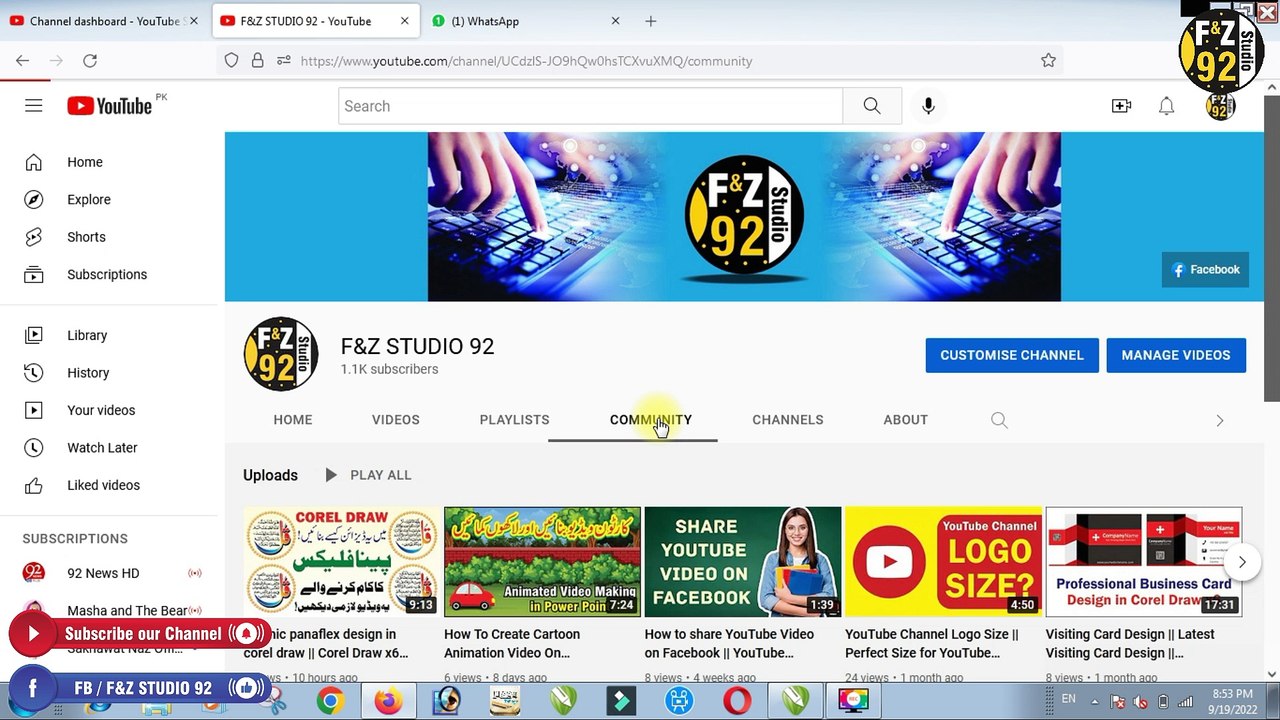Screen dimensions: 1280x720
Task: View site security via the padlock icon
Action: pyautogui.click(x=258, y=61)
